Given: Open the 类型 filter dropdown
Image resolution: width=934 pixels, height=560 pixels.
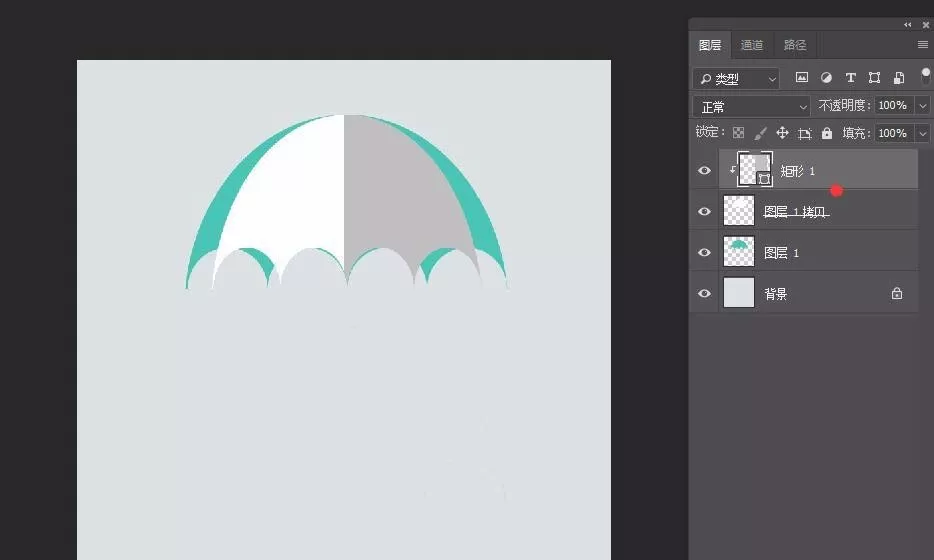Looking at the screenshot, I should click(x=736, y=79).
